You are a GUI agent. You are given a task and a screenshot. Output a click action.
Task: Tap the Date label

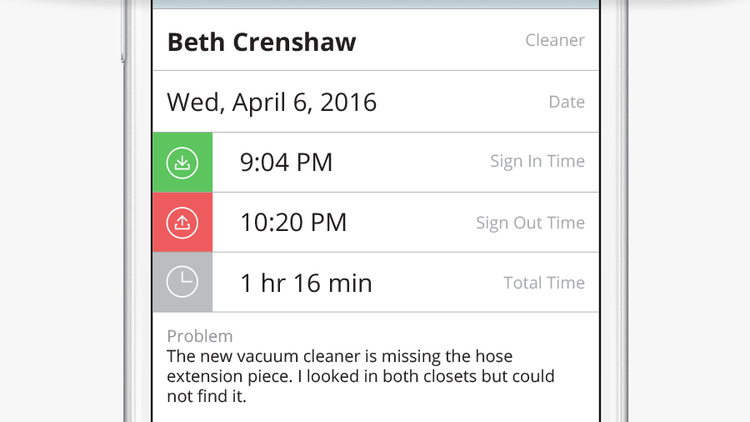coord(566,102)
